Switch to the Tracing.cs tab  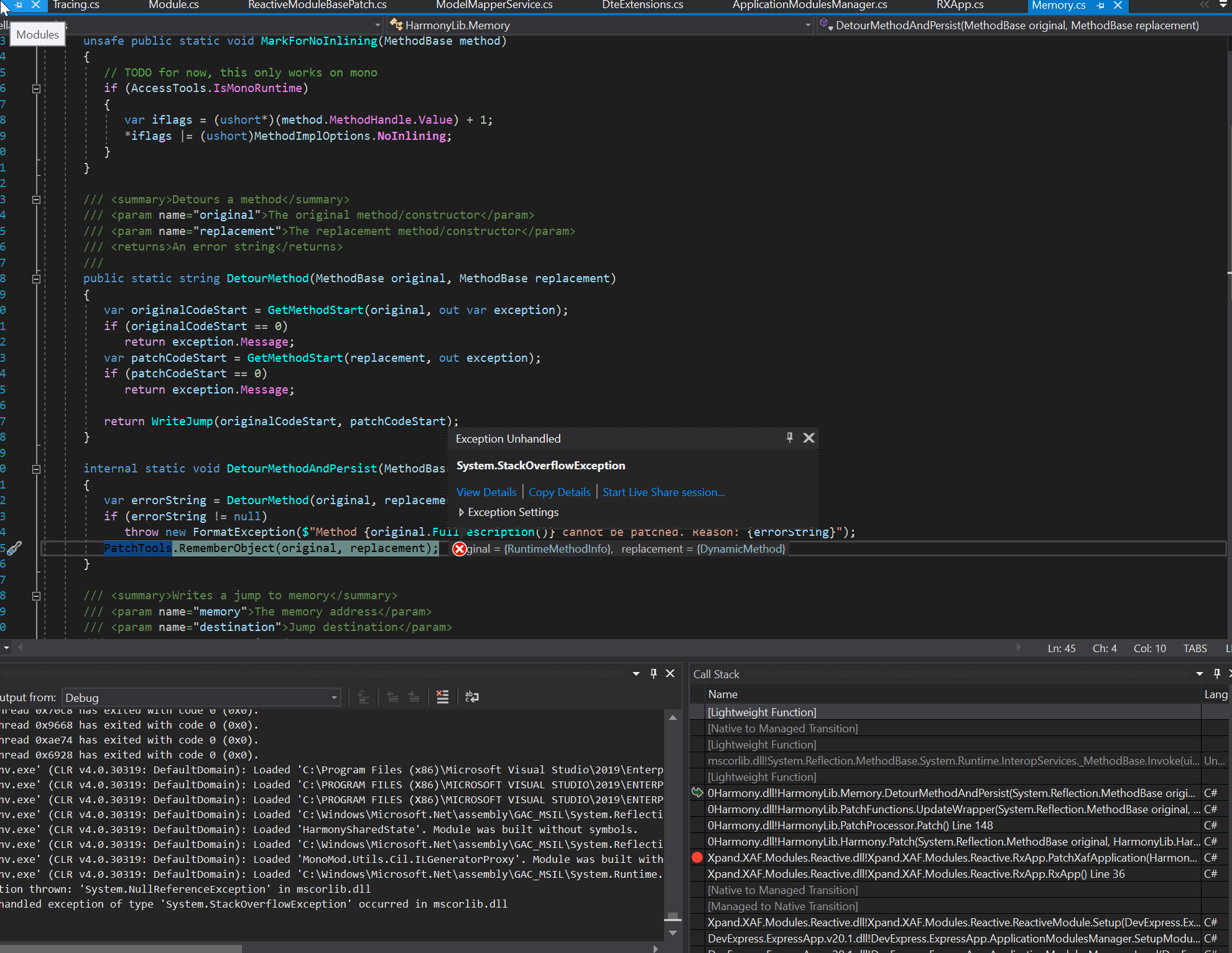(x=75, y=5)
